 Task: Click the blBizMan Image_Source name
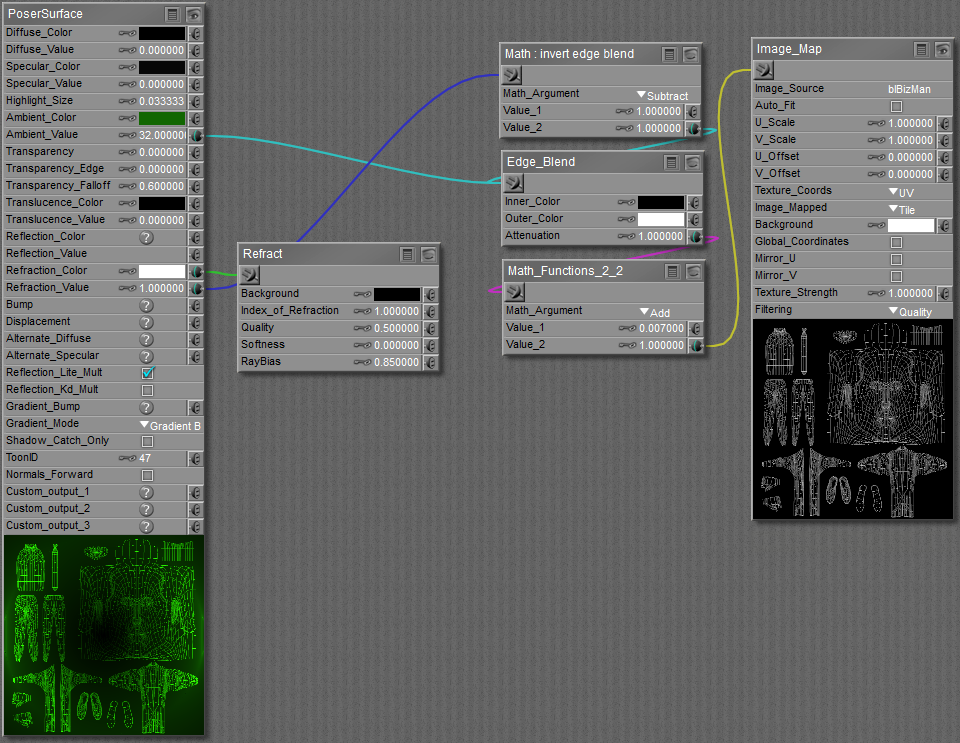coord(908,89)
